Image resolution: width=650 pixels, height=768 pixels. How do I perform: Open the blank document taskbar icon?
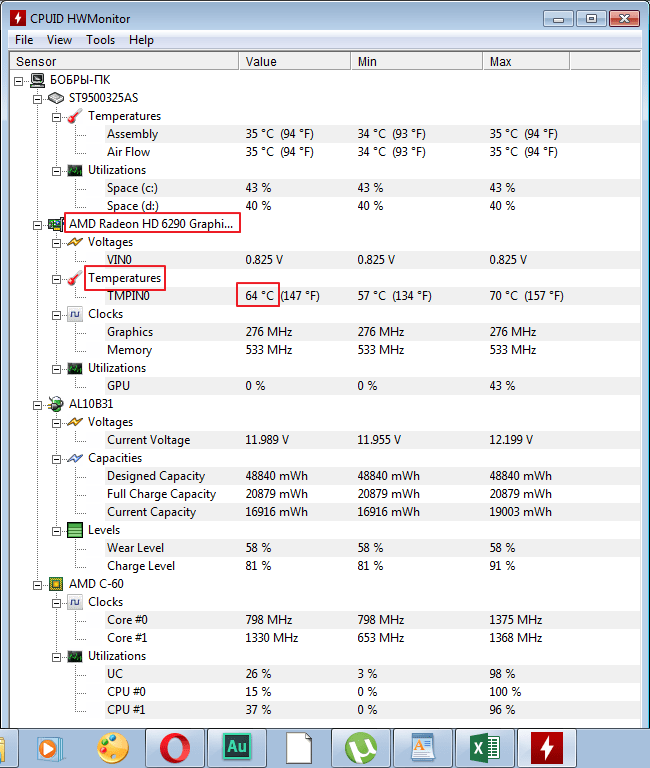[299, 748]
